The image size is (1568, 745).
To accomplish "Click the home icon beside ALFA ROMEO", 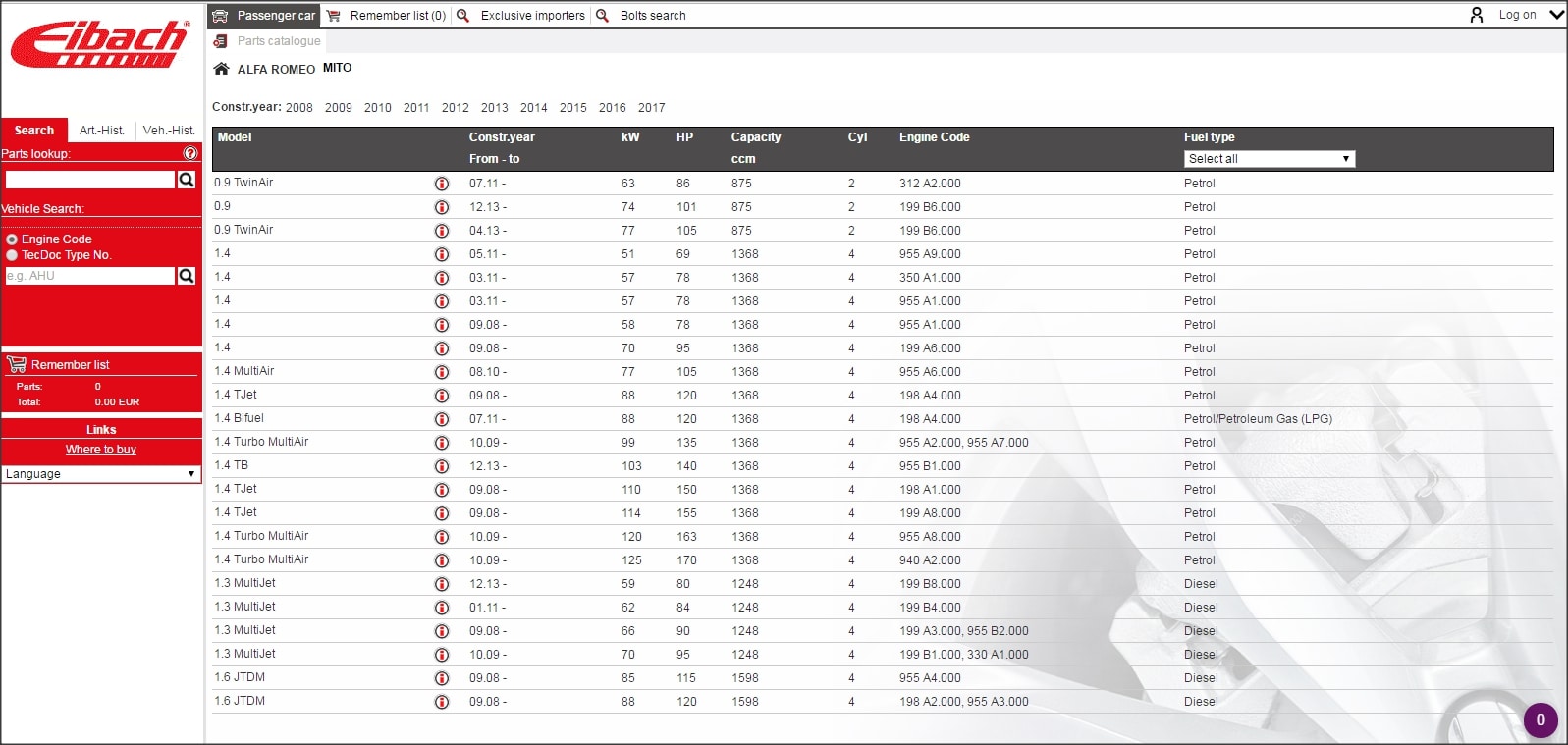I will [221, 69].
